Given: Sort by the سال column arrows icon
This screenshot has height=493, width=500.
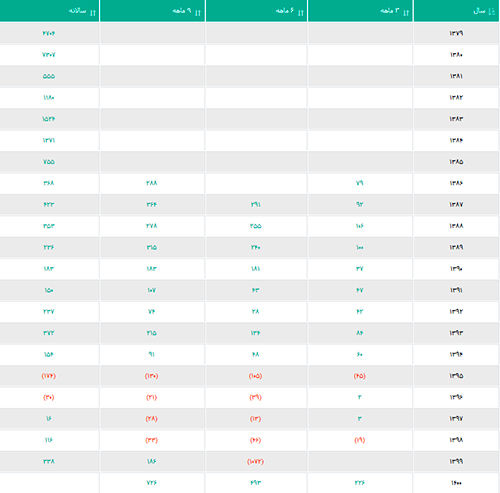Looking at the screenshot, I should coord(492,12).
